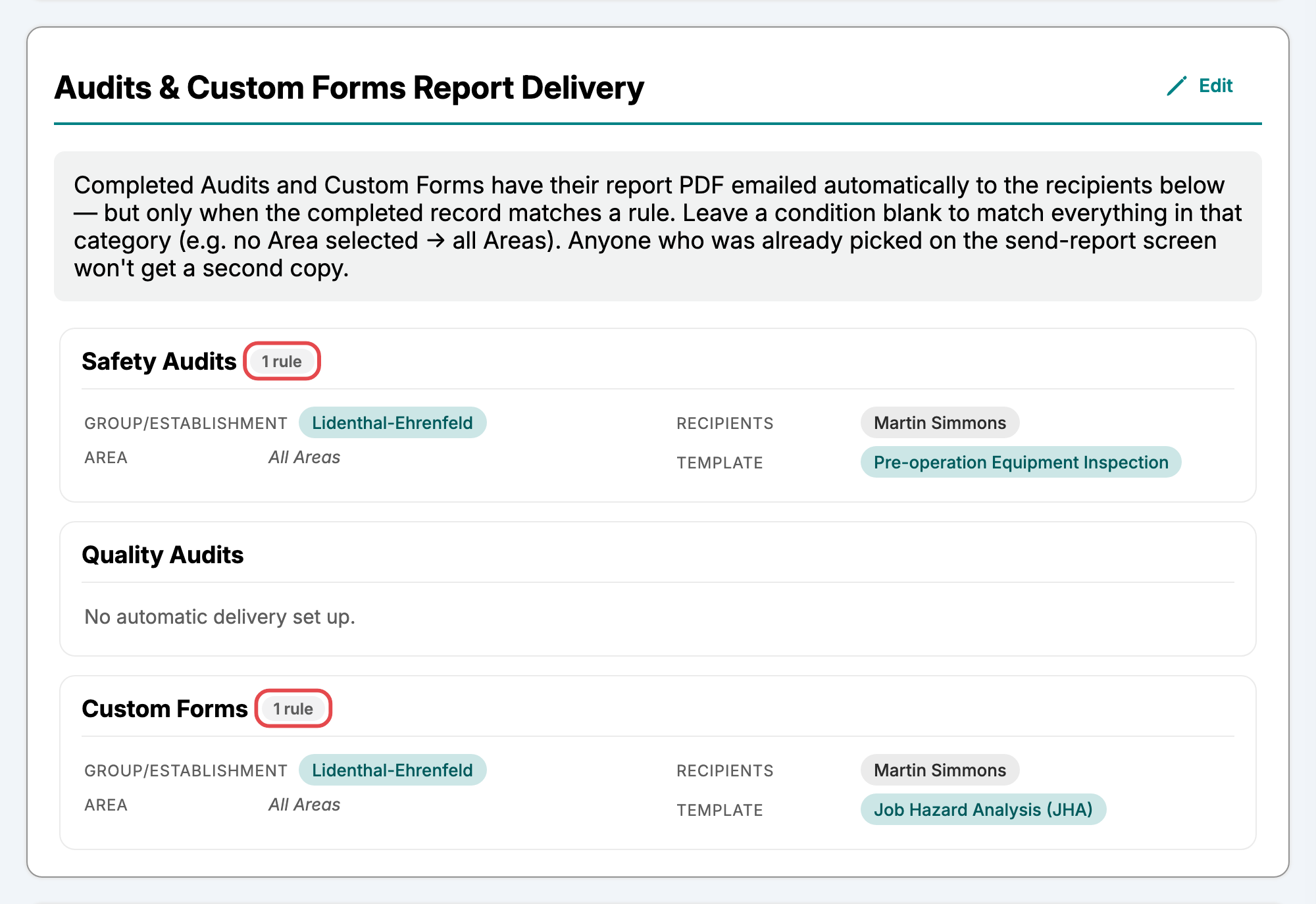Click 'No automatic delivery set up.' text
The image size is (1316, 904).
click(x=220, y=616)
